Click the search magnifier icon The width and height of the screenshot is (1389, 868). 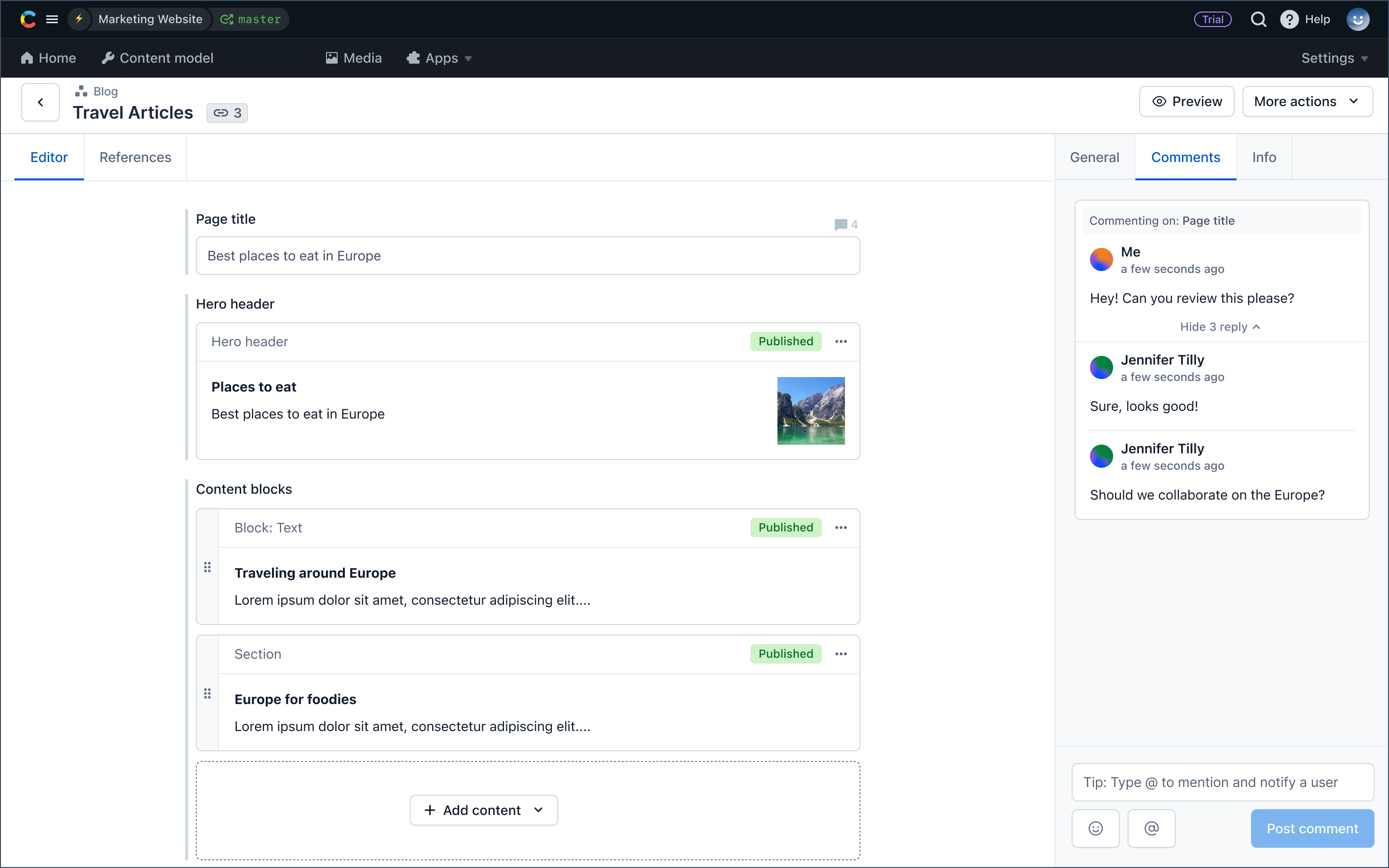click(x=1258, y=19)
